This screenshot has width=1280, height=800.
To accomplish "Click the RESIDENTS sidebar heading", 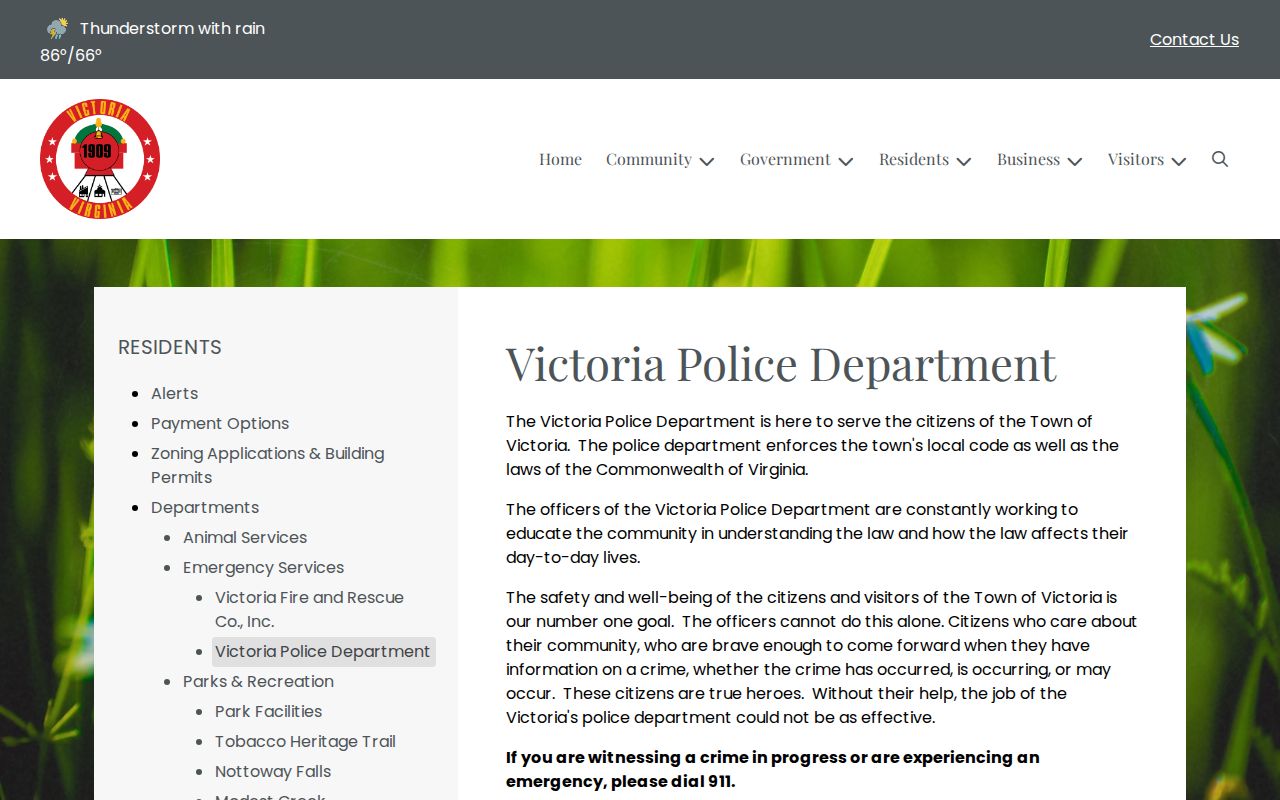I will (x=170, y=347).
